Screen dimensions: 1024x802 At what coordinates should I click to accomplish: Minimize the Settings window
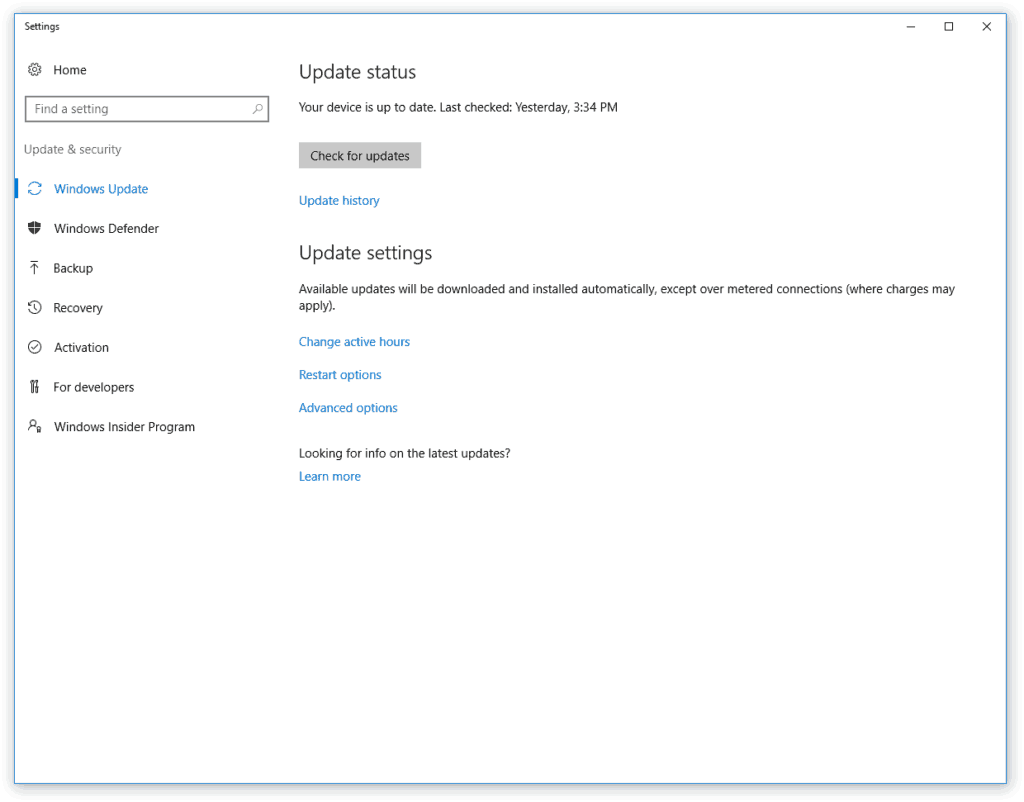(911, 27)
